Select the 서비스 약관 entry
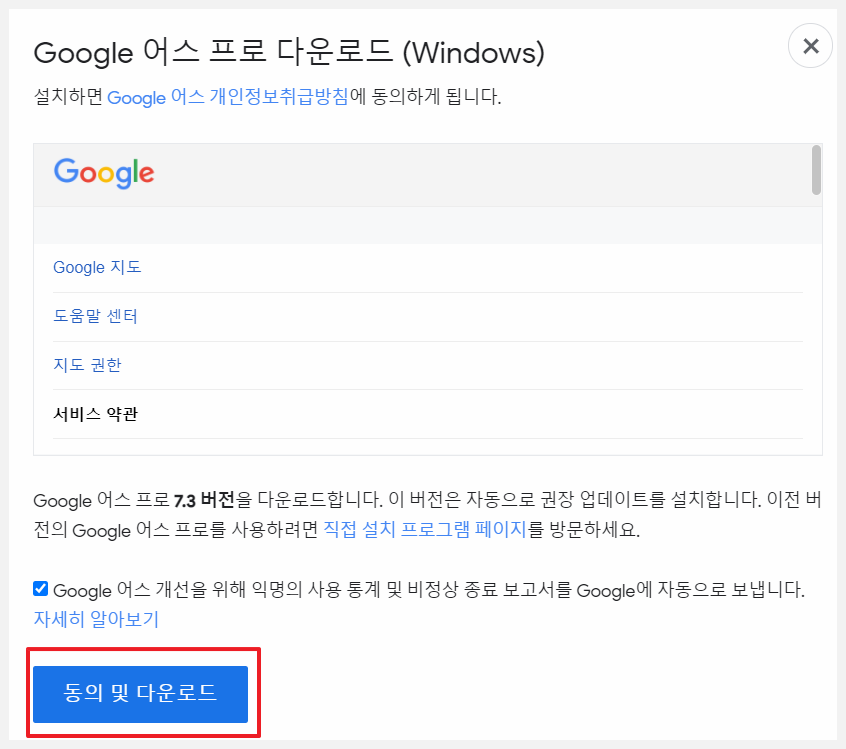This screenshot has width=846, height=749. tap(95, 414)
